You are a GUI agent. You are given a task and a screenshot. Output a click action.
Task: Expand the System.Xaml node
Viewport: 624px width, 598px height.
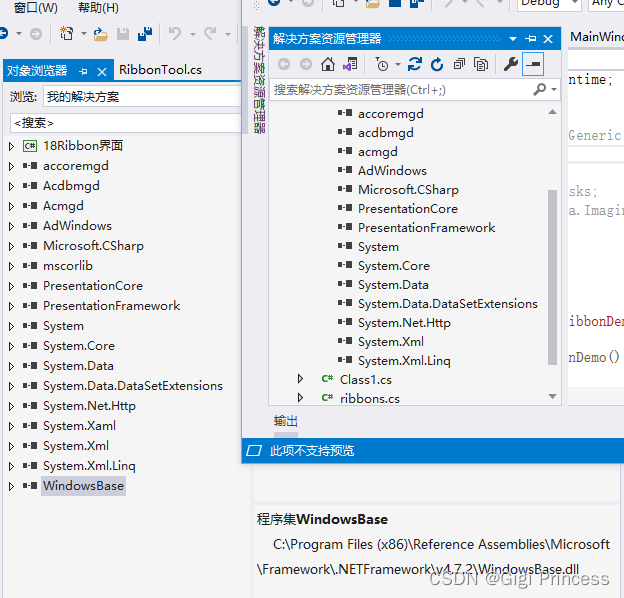(11, 427)
